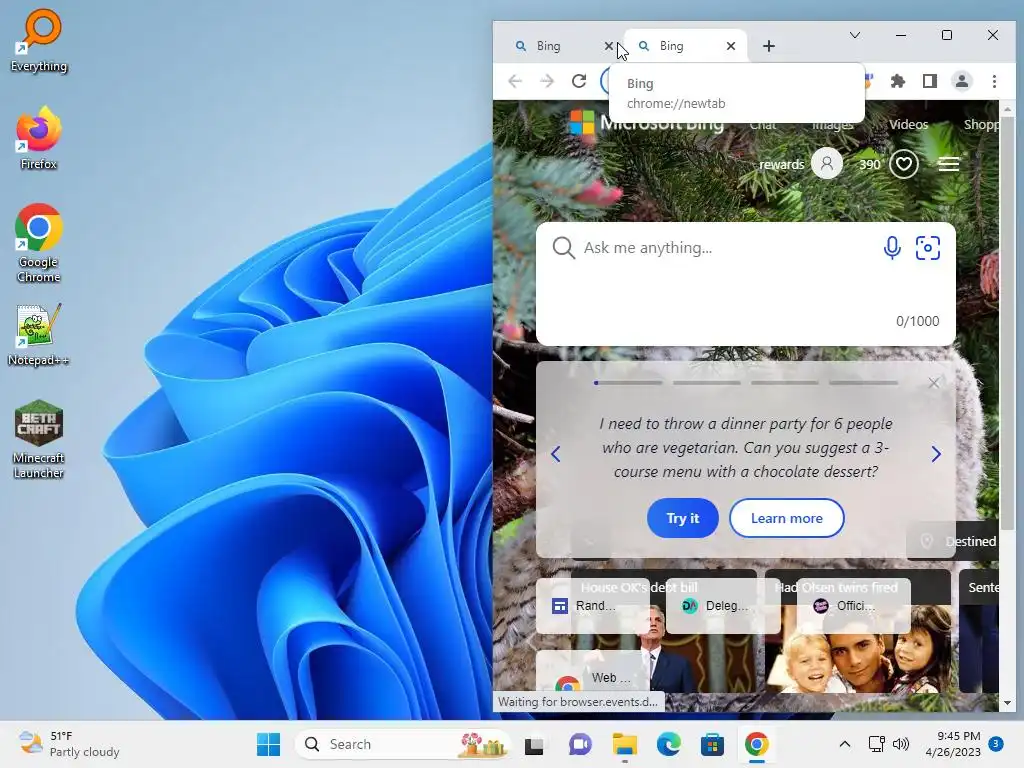The height and width of the screenshot is (768, 1024).
Task: Click the Chrome icon on taskbar
Action: [x=757, y=744]
